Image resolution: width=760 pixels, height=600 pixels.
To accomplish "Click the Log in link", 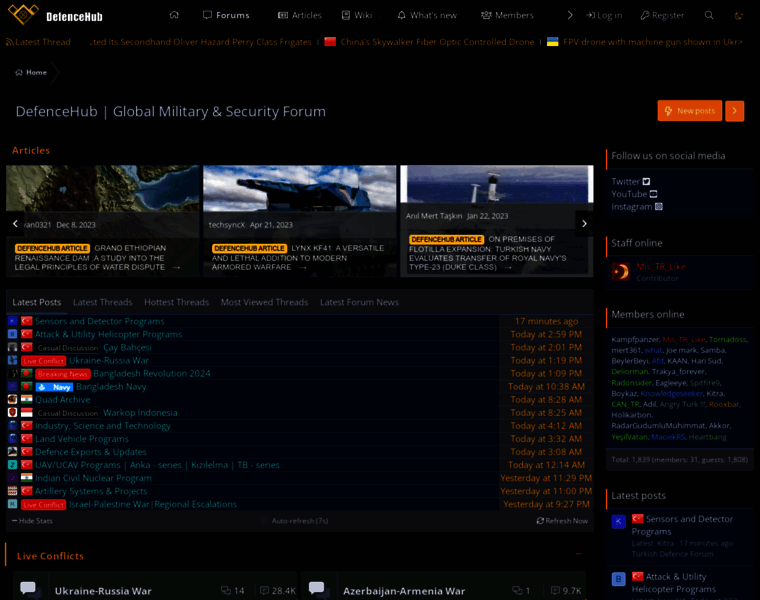I will click(604, 15).
